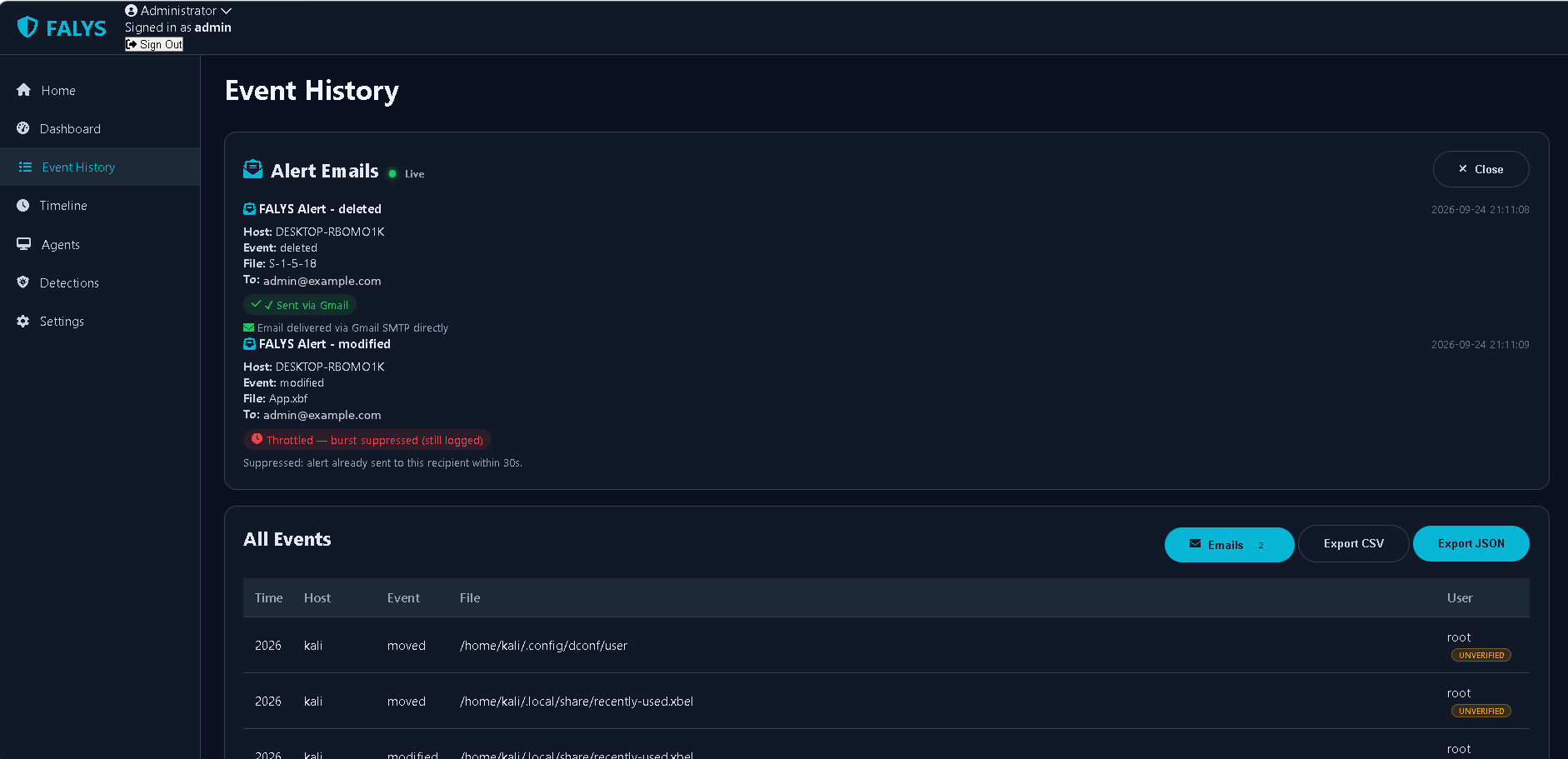Click the File column header
This screenshot has height=759, width=1568.
click(x=470, y=597)
